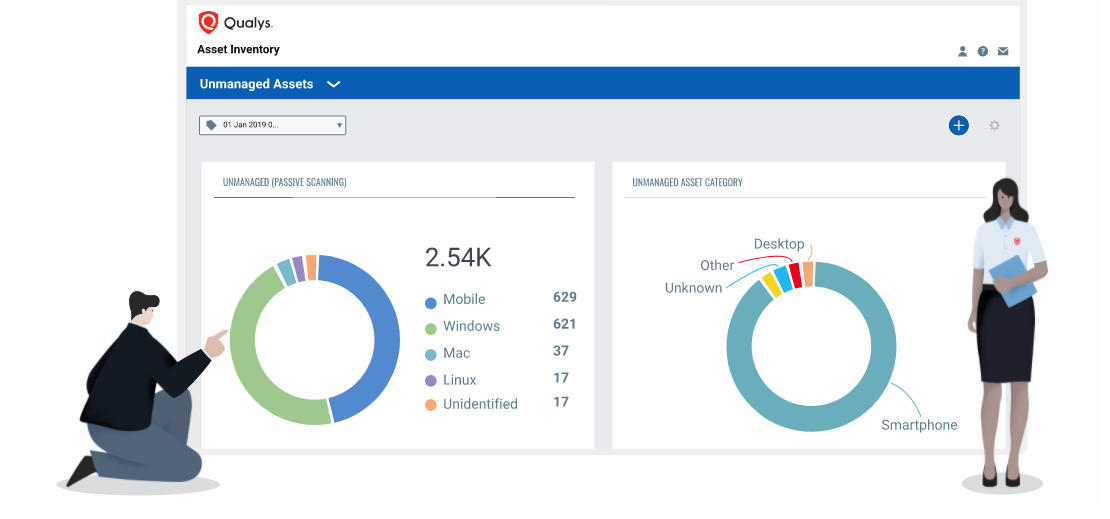The width and height of the screenshot is (1110, 519).
Task: Click the Unmanaged (Passive Scanning) widget title
Action: pyautogui.click(x=285, y=182)
